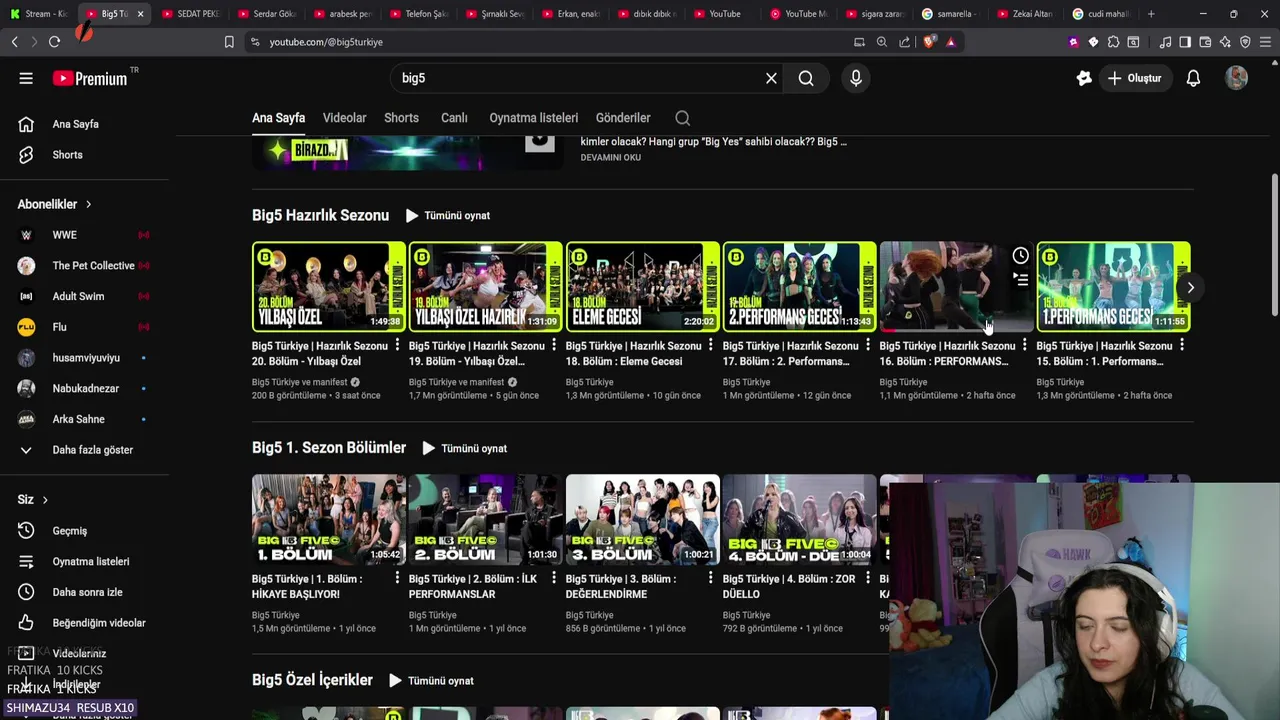Open options for 18. Bölüm Eleme Gecesi
The width and height of the screenshot is (1280, 720).
coord(711,345)
